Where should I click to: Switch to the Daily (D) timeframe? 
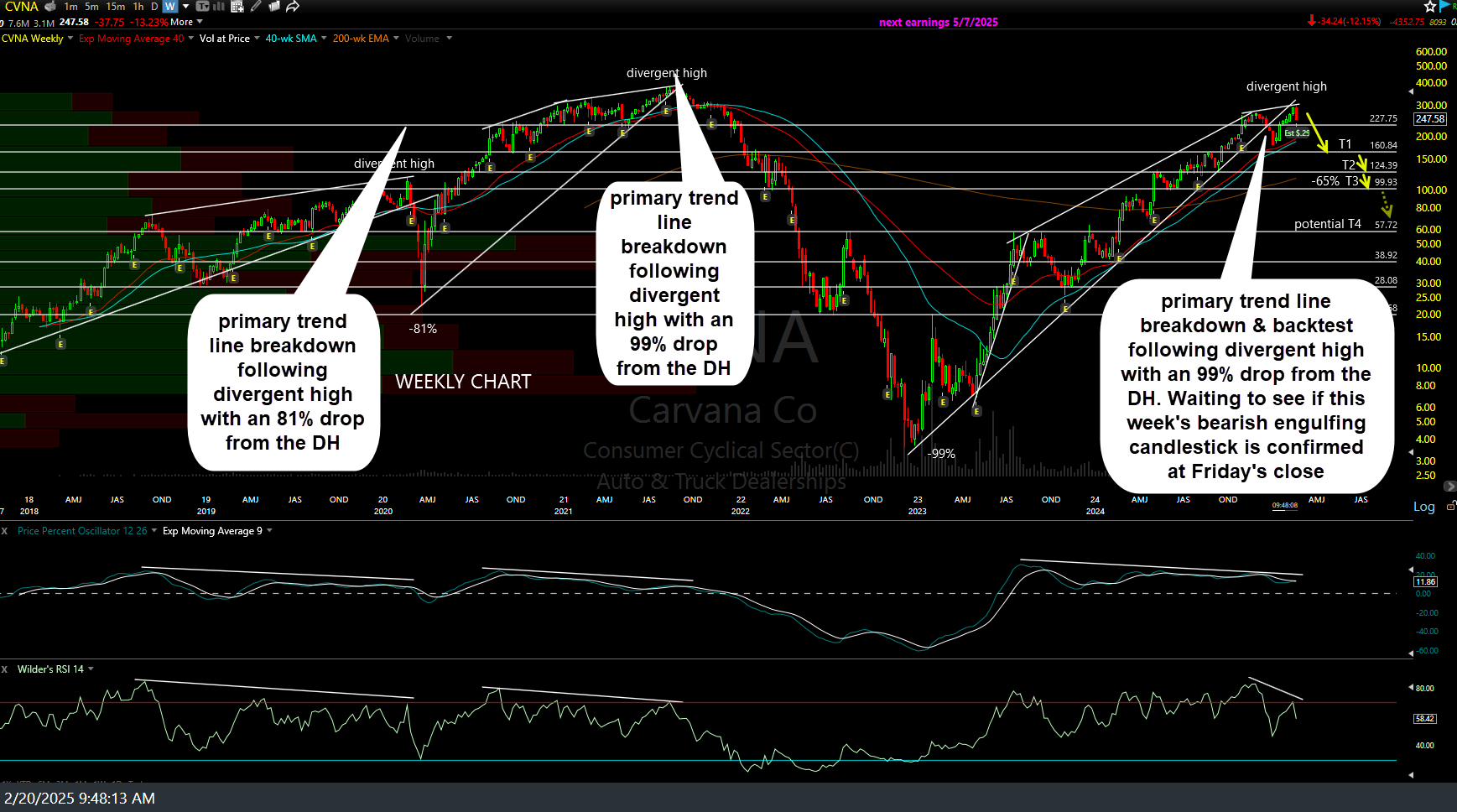(154, 6)
